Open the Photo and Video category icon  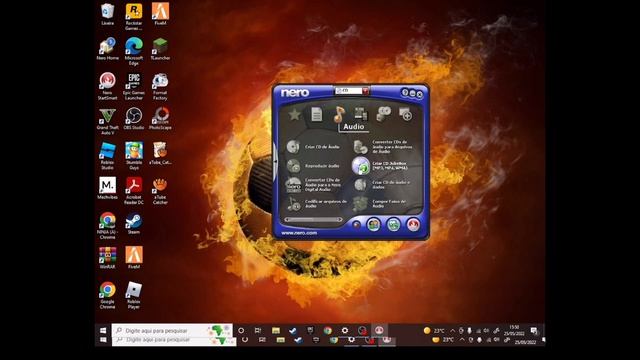pos(361,114)
